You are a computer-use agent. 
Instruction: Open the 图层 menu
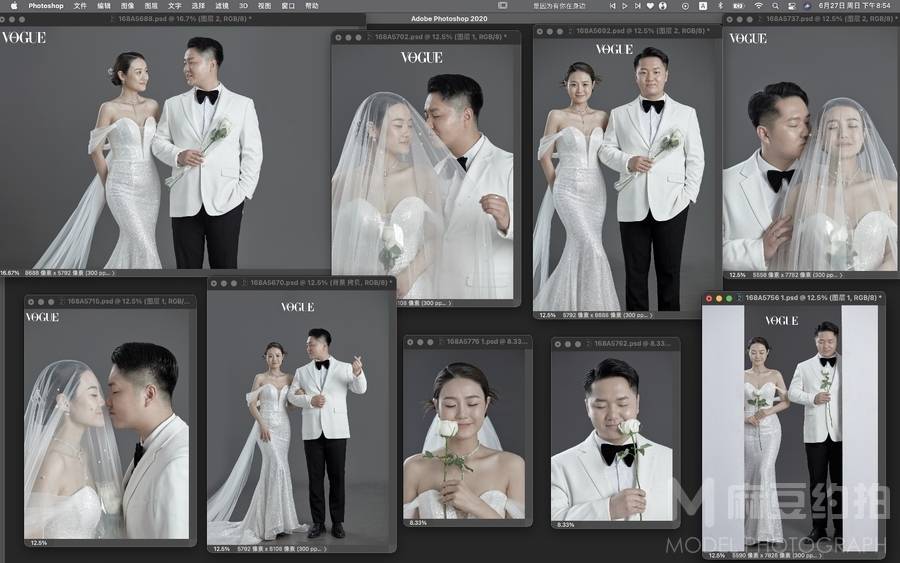coord(151,6)
